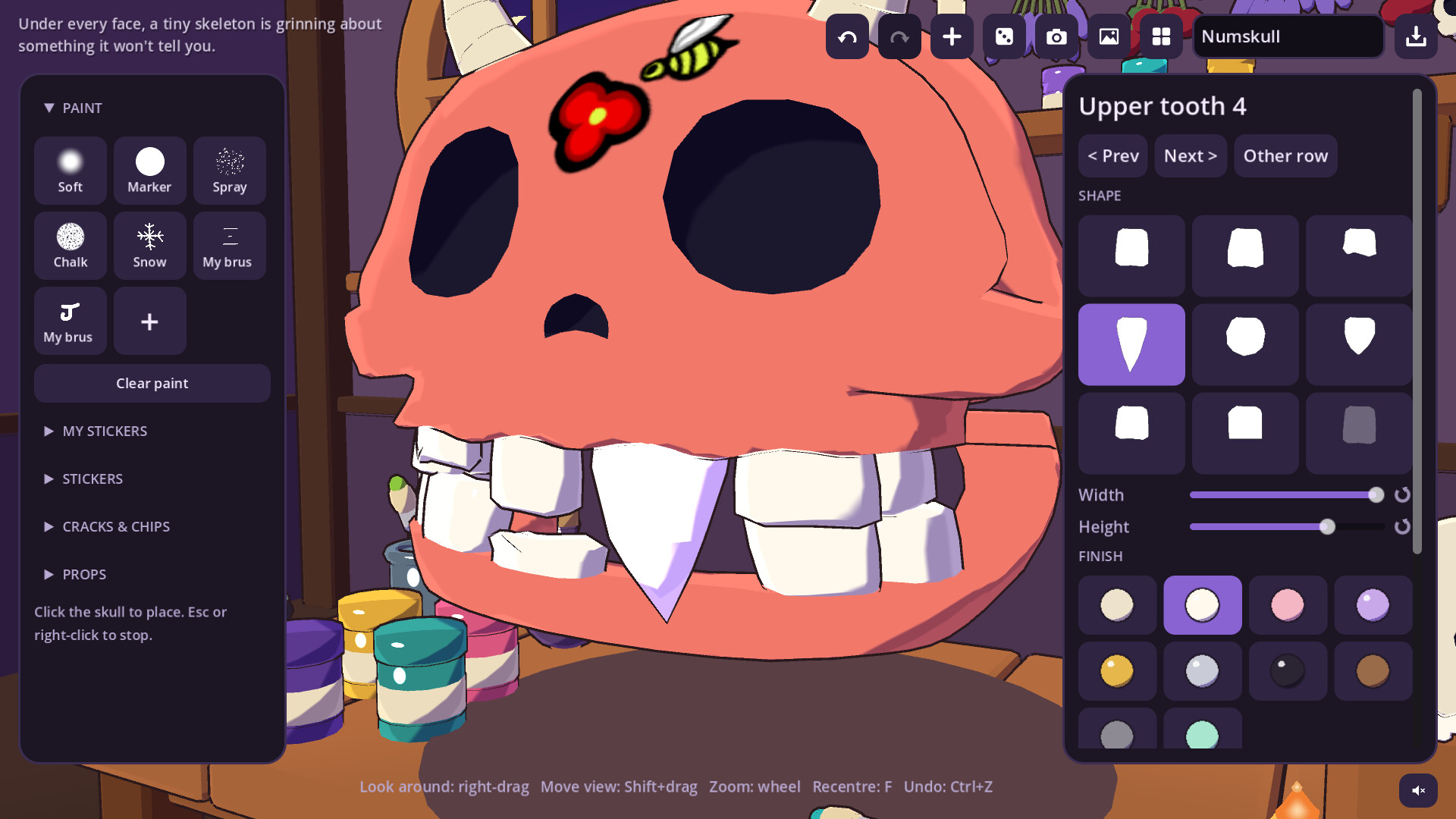Reset the Width slider value

point(1402,494)
